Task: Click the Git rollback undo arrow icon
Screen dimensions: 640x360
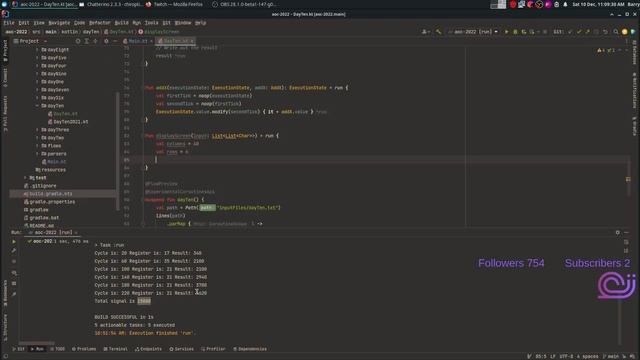Action: 605,31
